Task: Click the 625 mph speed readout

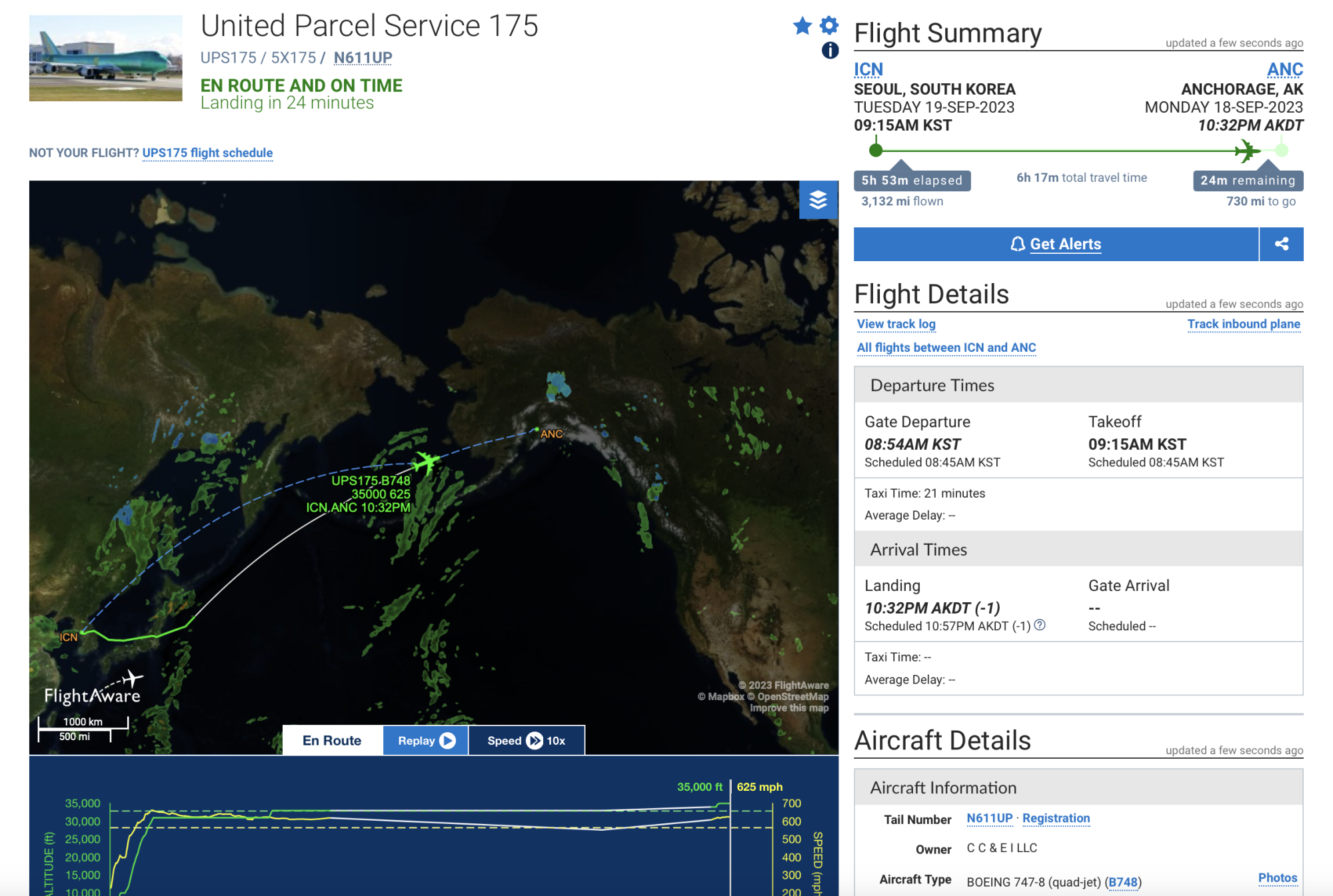Action: tap(760, 787)
